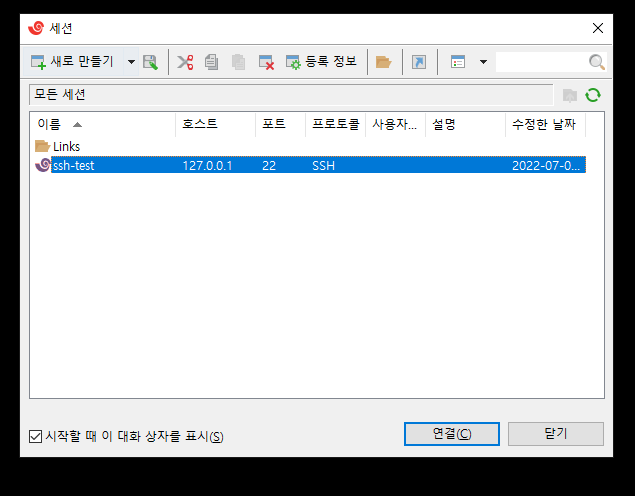
Task: Click the session search input field
Action: (541, 62)
